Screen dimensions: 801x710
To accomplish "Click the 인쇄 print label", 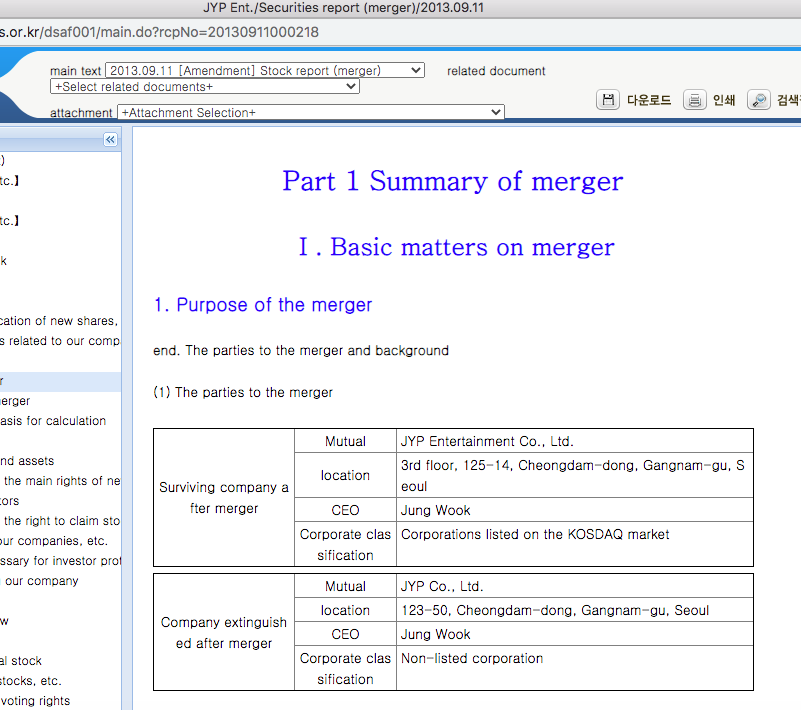I will [724, 100].
